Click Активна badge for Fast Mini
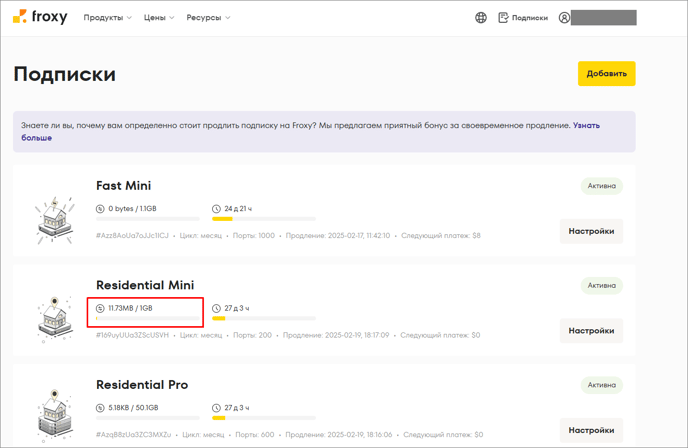Image resolution: width=688 pixels, height=448 pixels. pyautogui.click(x=602, y=186)
